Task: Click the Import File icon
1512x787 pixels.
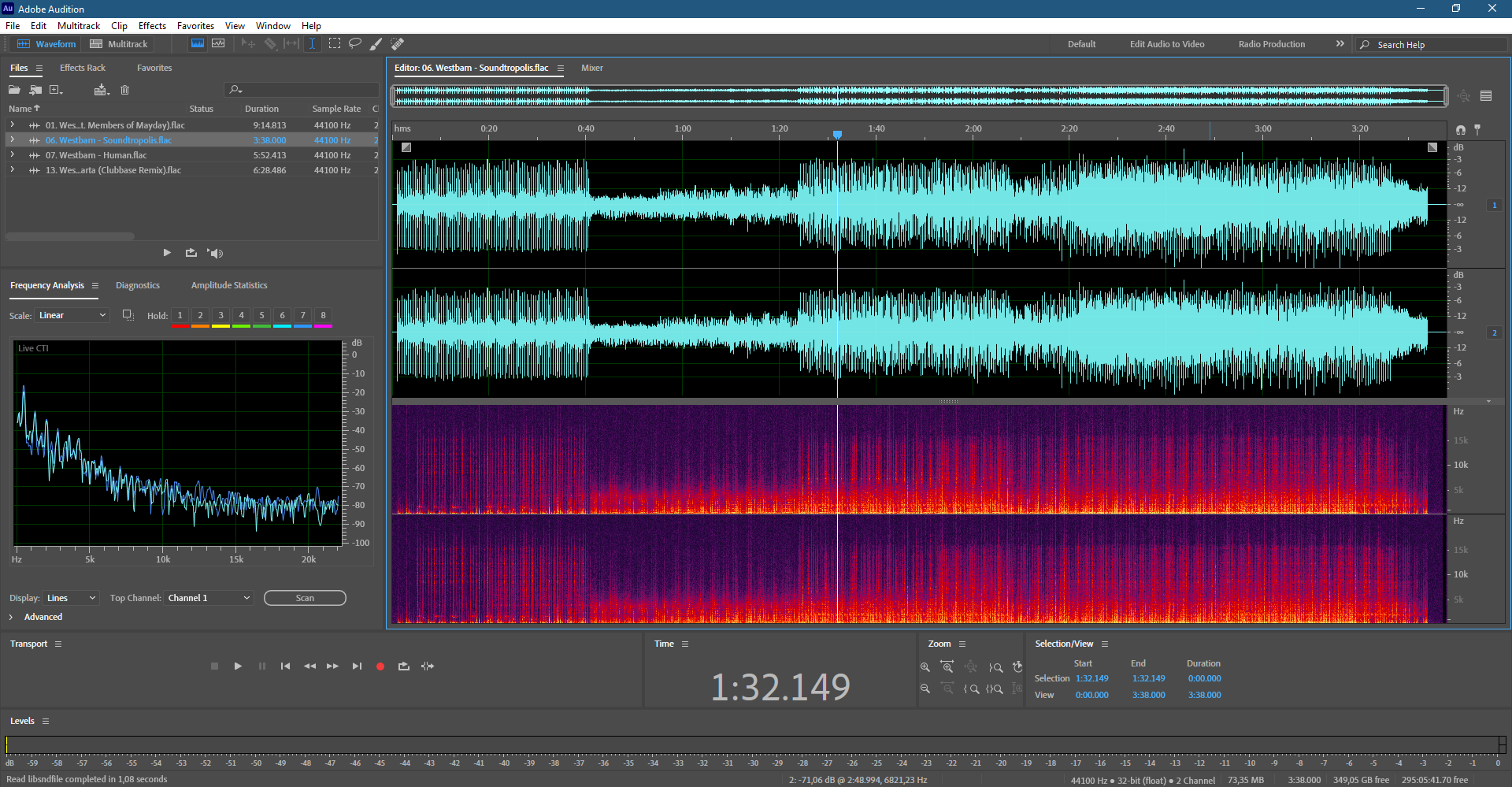Action: (35, 90)
